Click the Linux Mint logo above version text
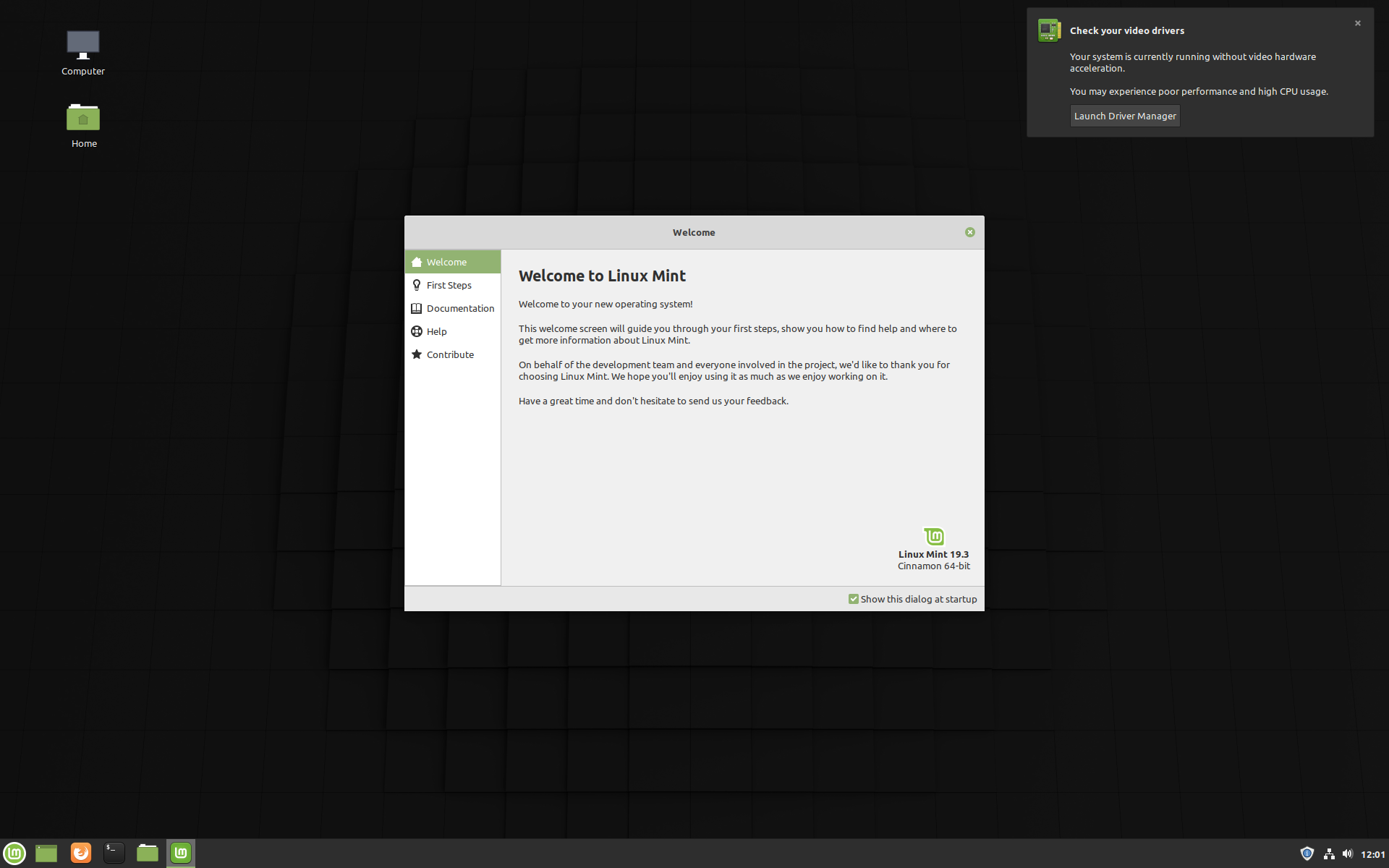 pyautogui.click(x=933, y=536)
